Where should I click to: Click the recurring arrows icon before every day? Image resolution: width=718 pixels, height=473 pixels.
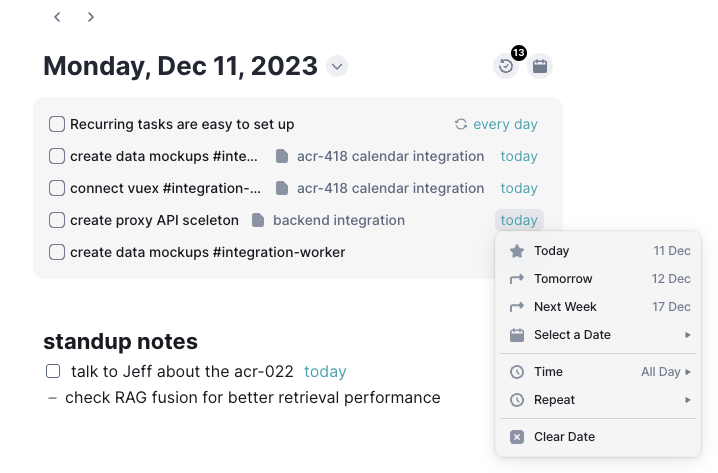(461, 124)
